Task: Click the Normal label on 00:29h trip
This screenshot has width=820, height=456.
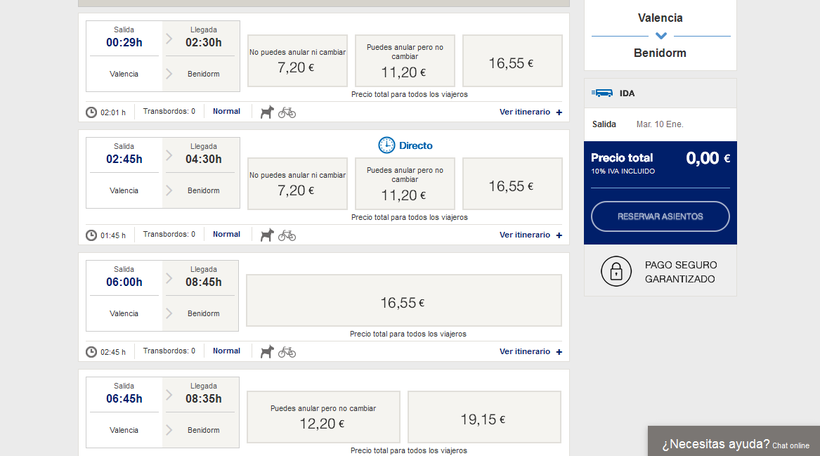Action: coord(226,111)
